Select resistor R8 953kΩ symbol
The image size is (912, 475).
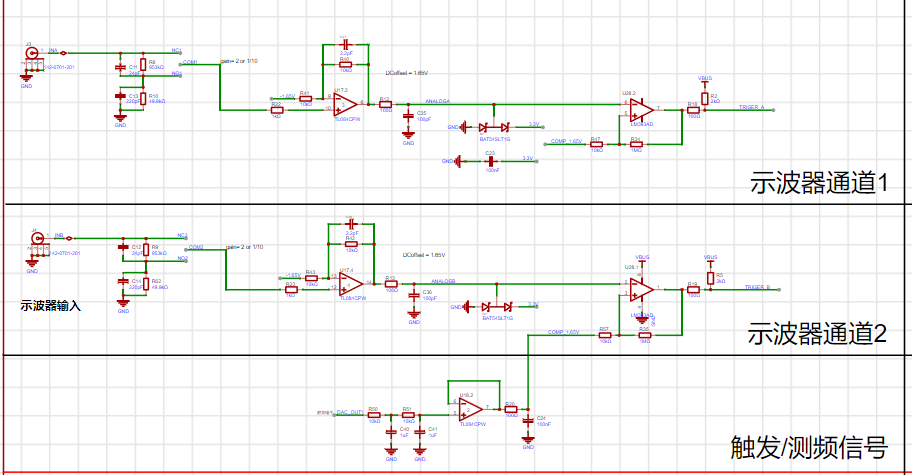coord(143,65)
